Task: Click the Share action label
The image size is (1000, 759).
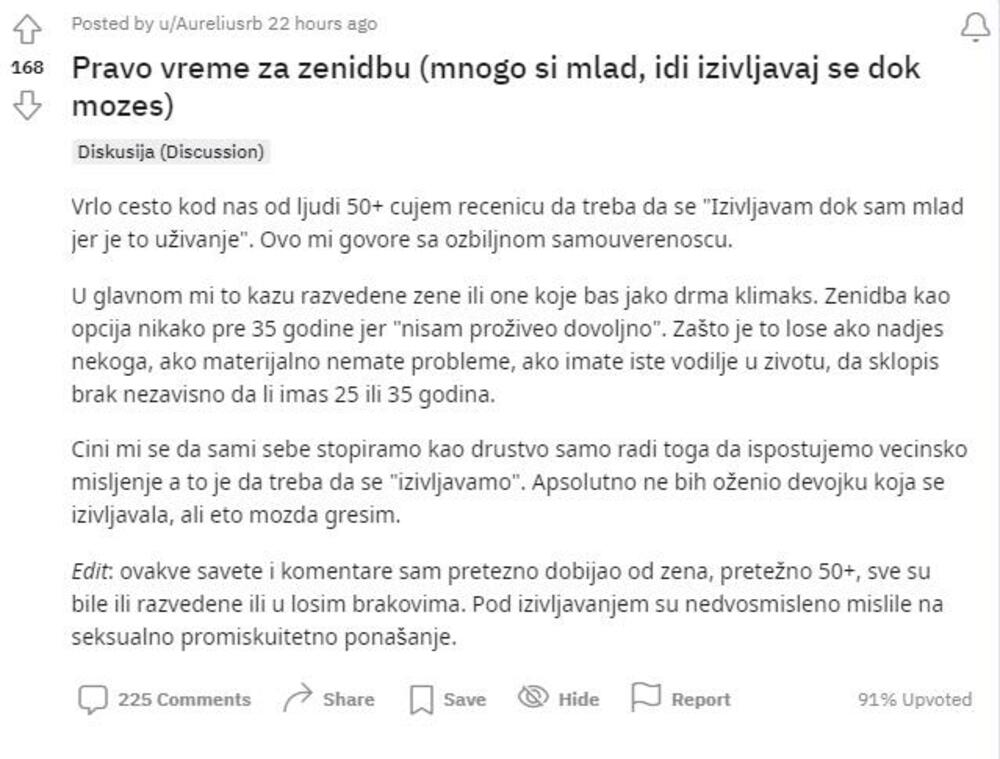Action: tap(349, 700)
